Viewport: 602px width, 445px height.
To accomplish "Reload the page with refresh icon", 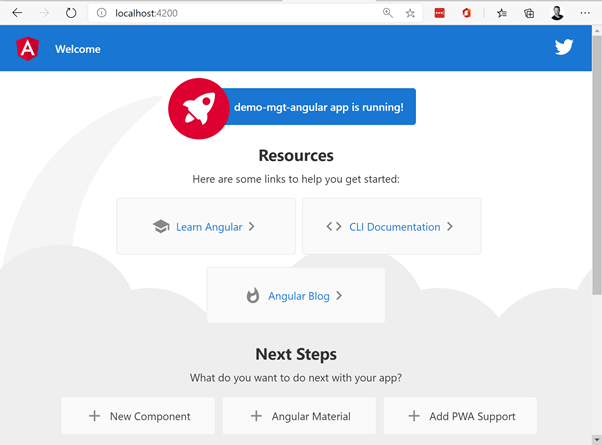I will click(71, 13).
